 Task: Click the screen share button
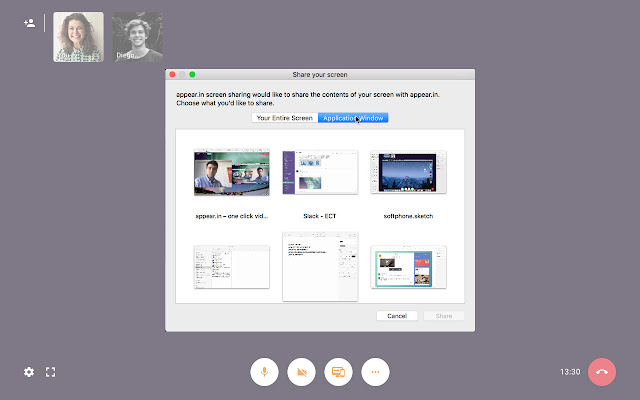[x=338, y=372]
